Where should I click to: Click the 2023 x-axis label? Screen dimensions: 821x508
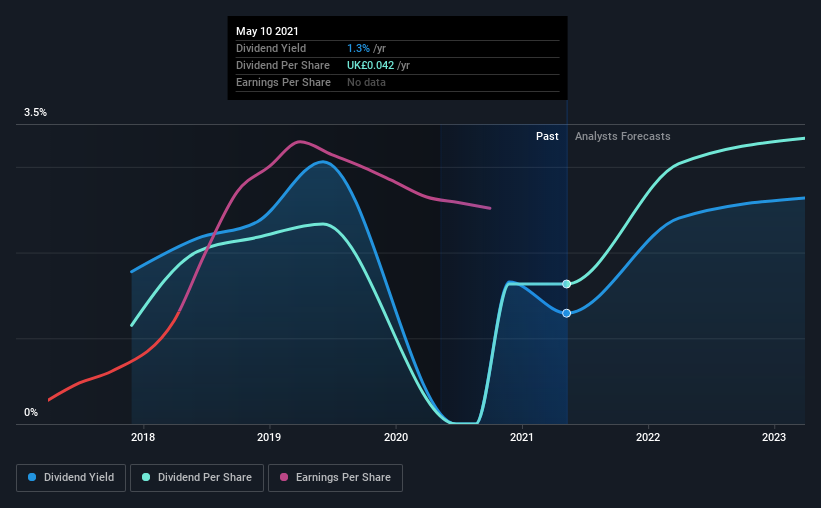pos(774,437)
